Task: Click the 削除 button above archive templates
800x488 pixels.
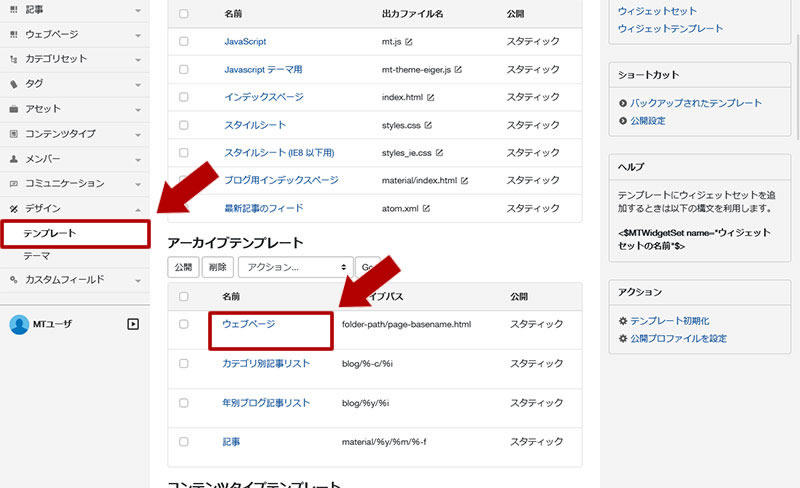Action: tap(217, 267)
